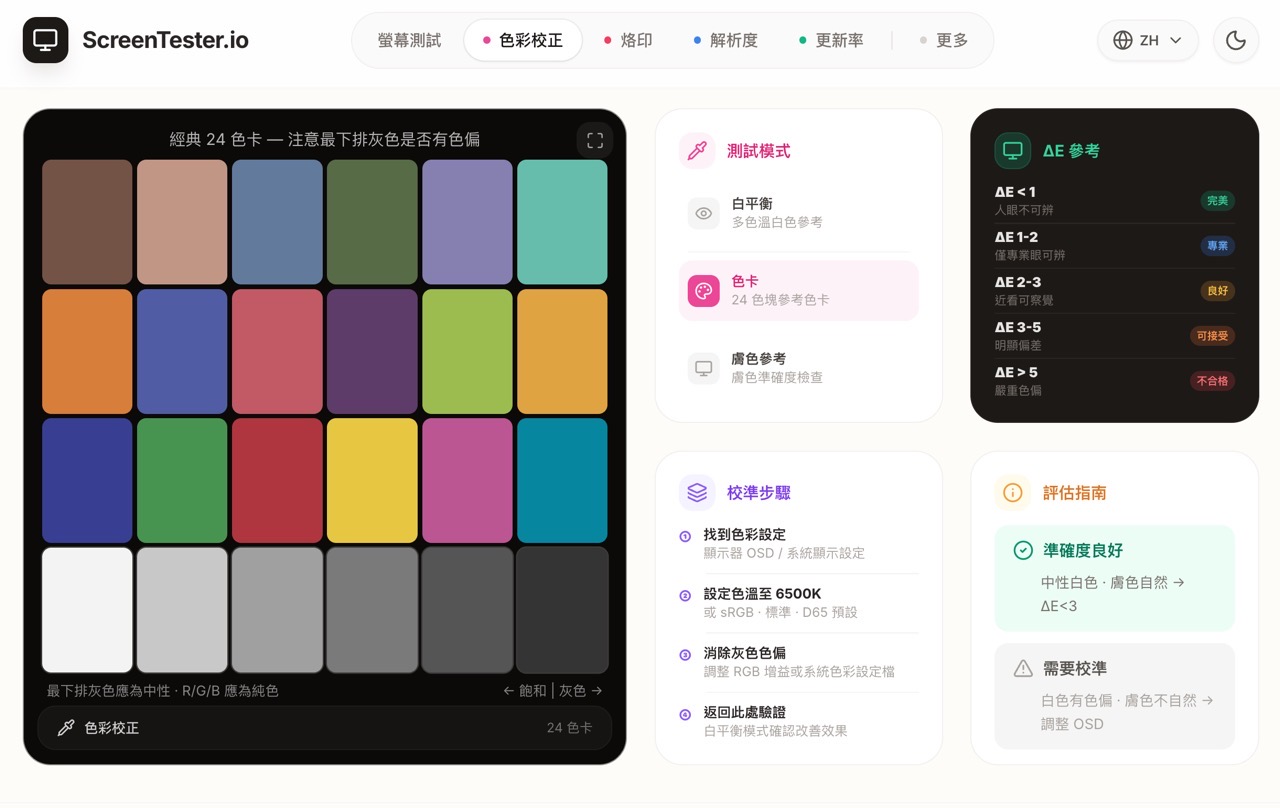The width and height of the screenshot is (1280, 808).
Task: Click the layers icon next to 校準步驟
Action: point(697,493)
